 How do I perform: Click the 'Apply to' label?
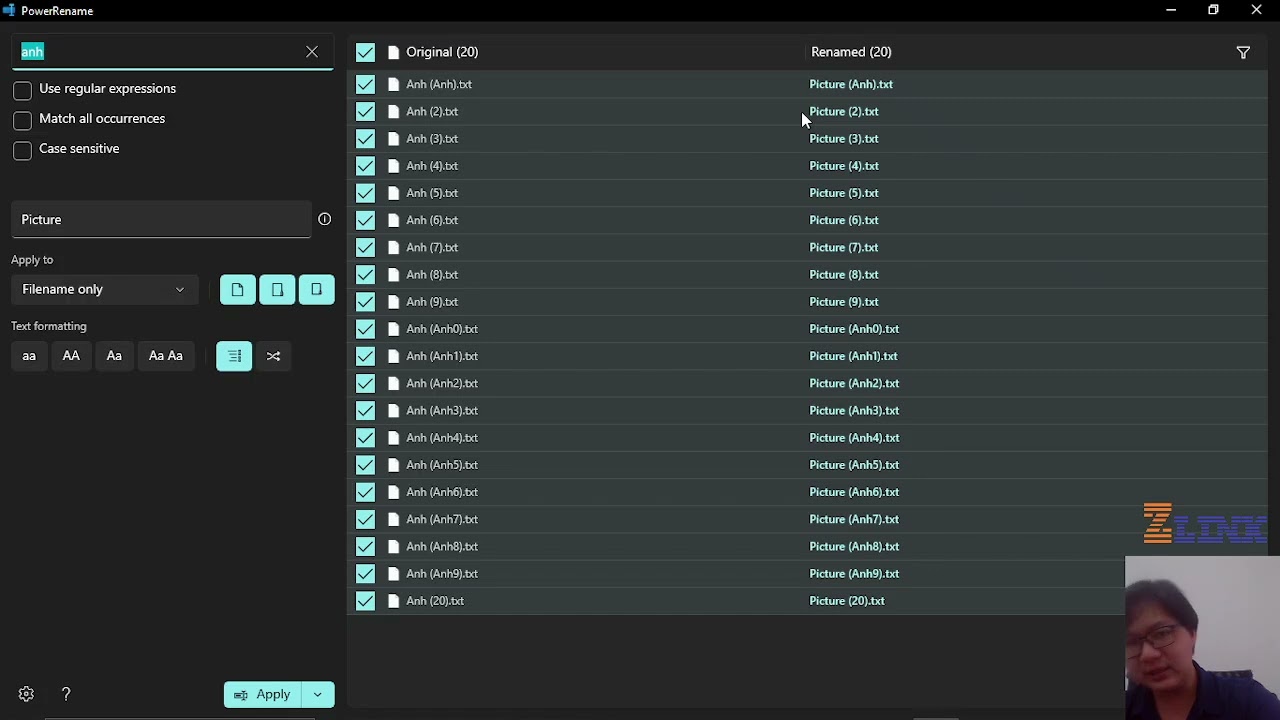click(x=32, y=260)
